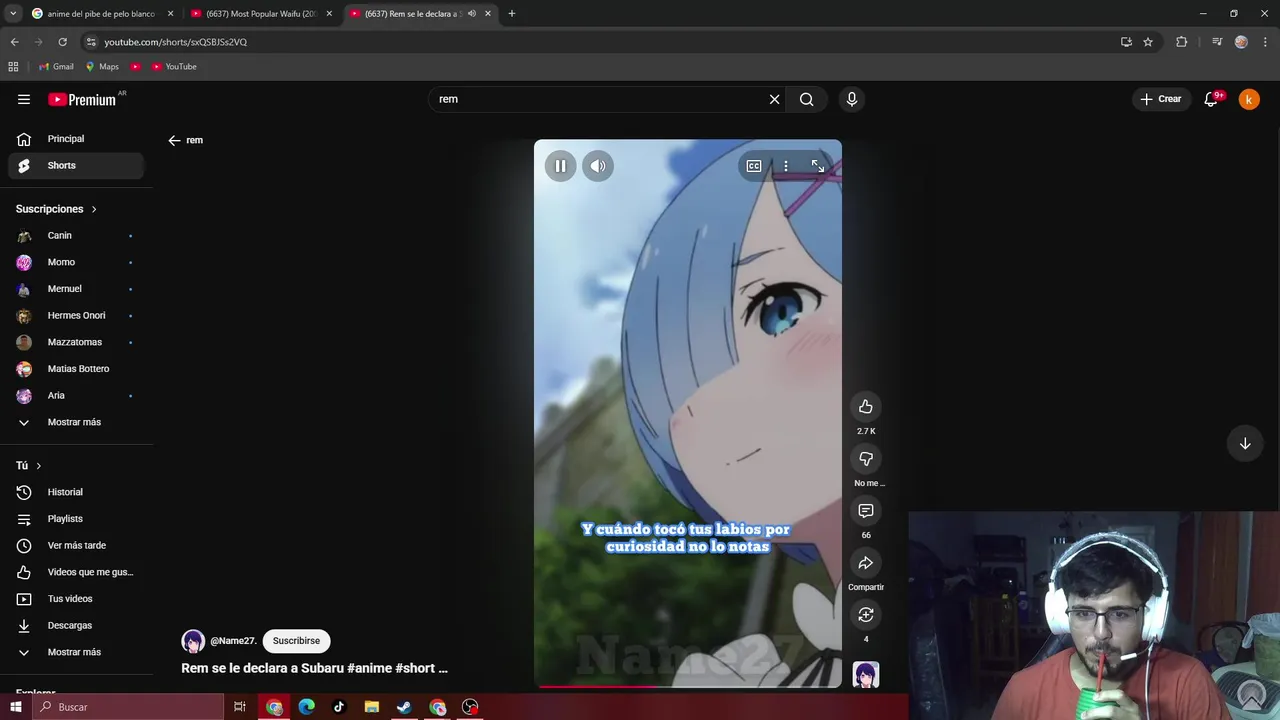Clear the search text rem
This screenshot has height=720, width=1280.
pos(774,99)
